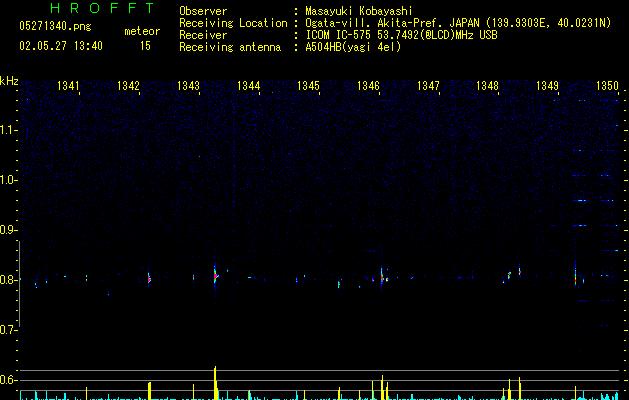Click time marker 1345
The width and height of the screenshot is (629, 400).
(308, 85)
